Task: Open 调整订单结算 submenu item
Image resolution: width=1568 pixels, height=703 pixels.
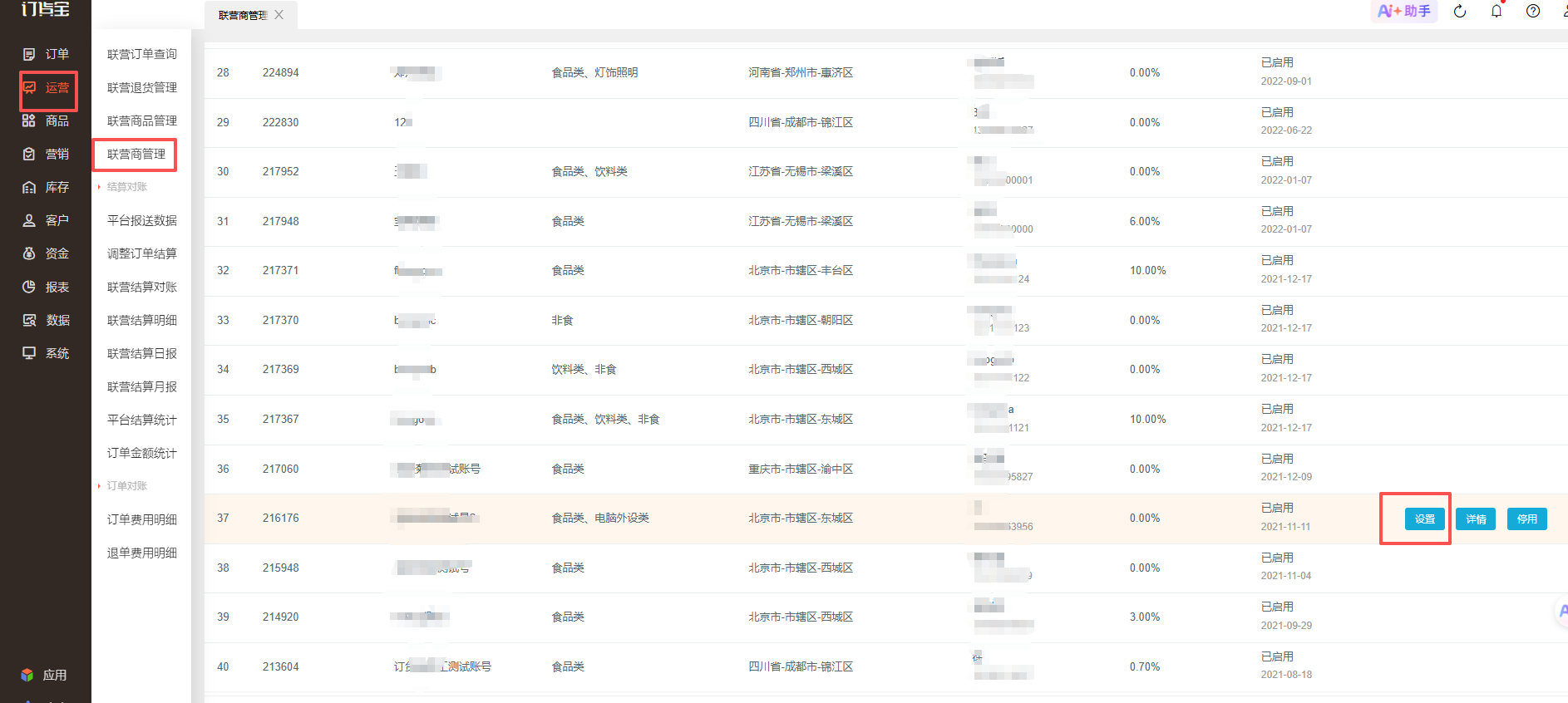Action: coord(142,253)
